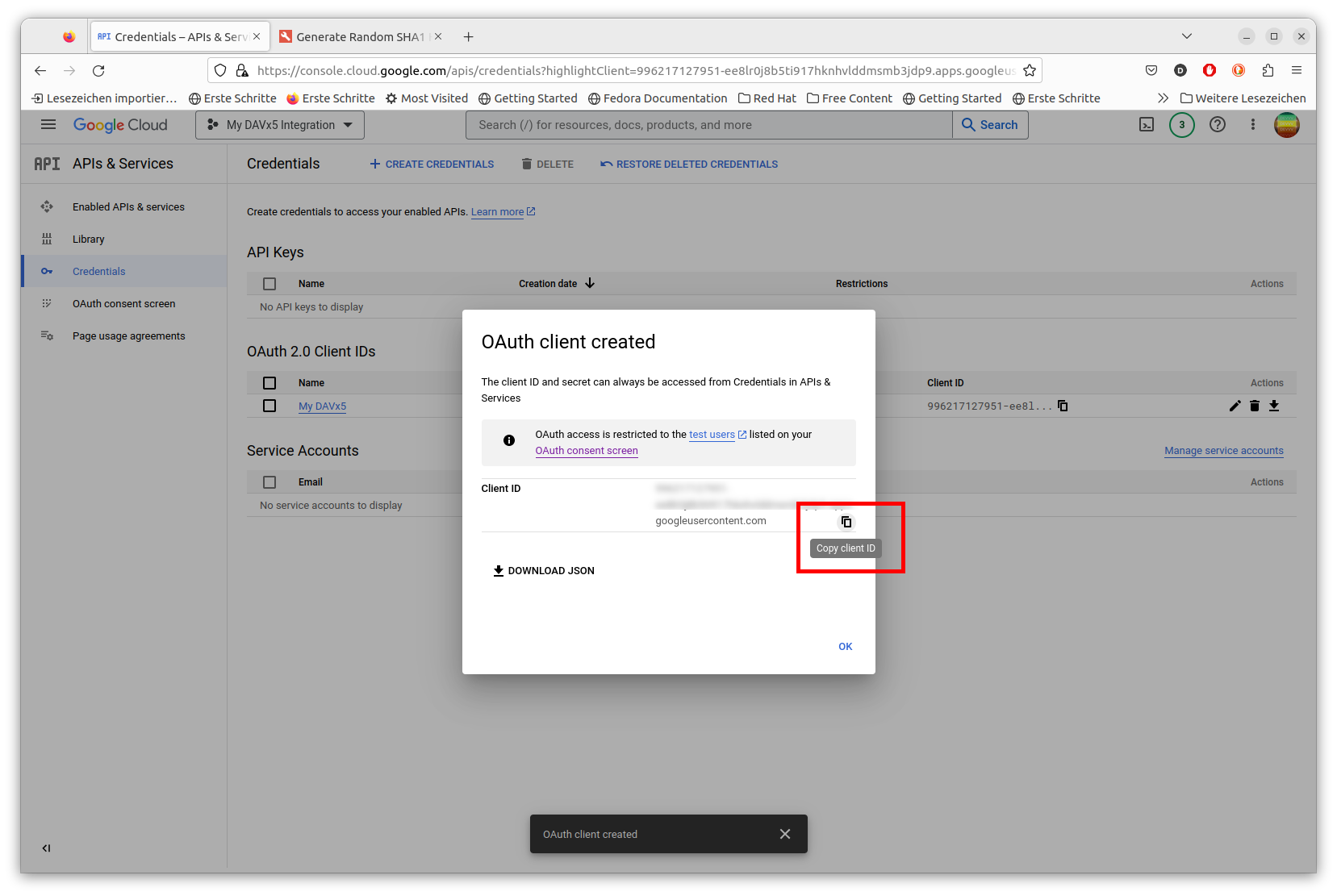Click the DELETE button in the header
The height and width of the screenshot is (896, 1337).
pos(547,164)
